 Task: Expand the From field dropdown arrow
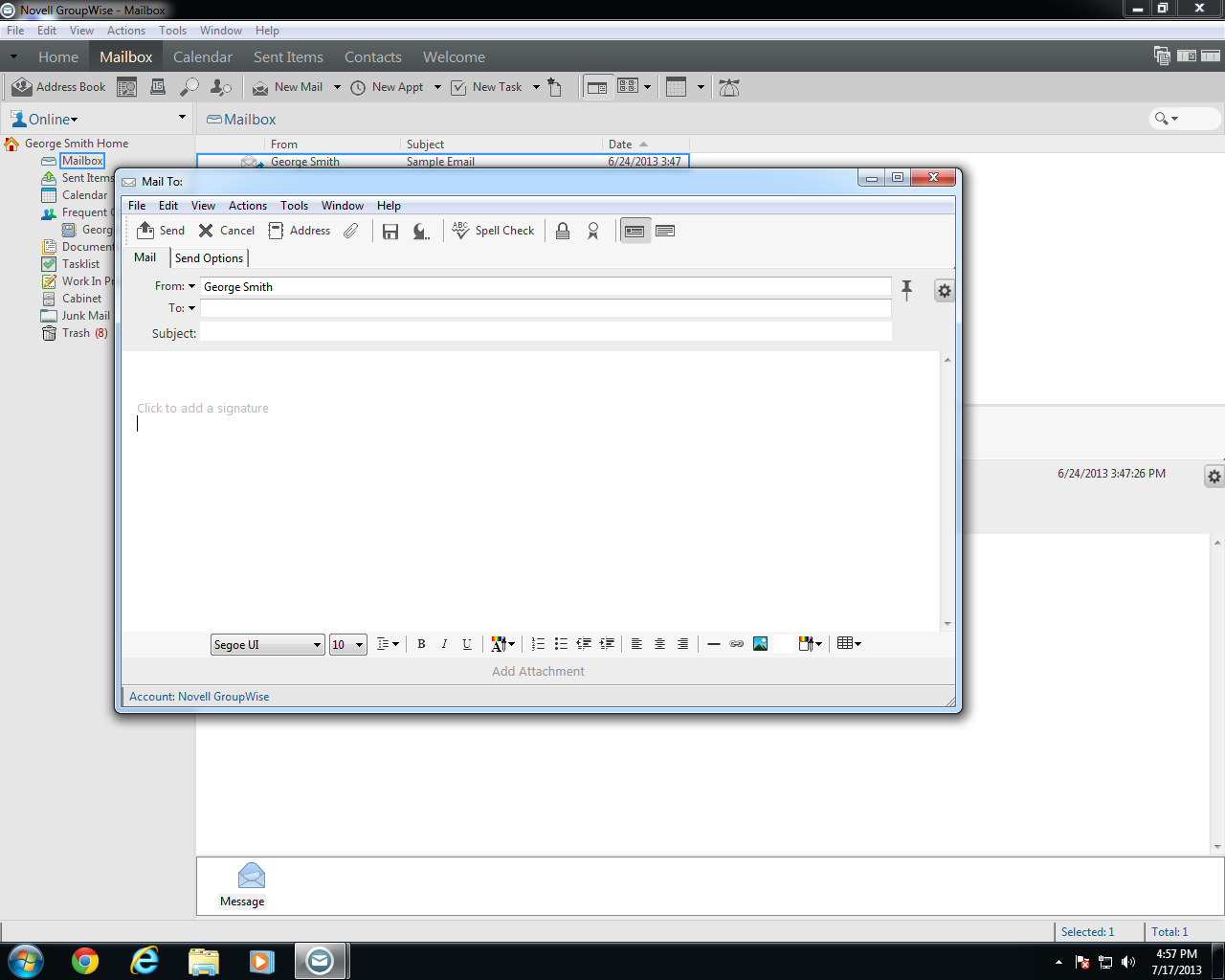pyautogui.click(x=191, y=286)
